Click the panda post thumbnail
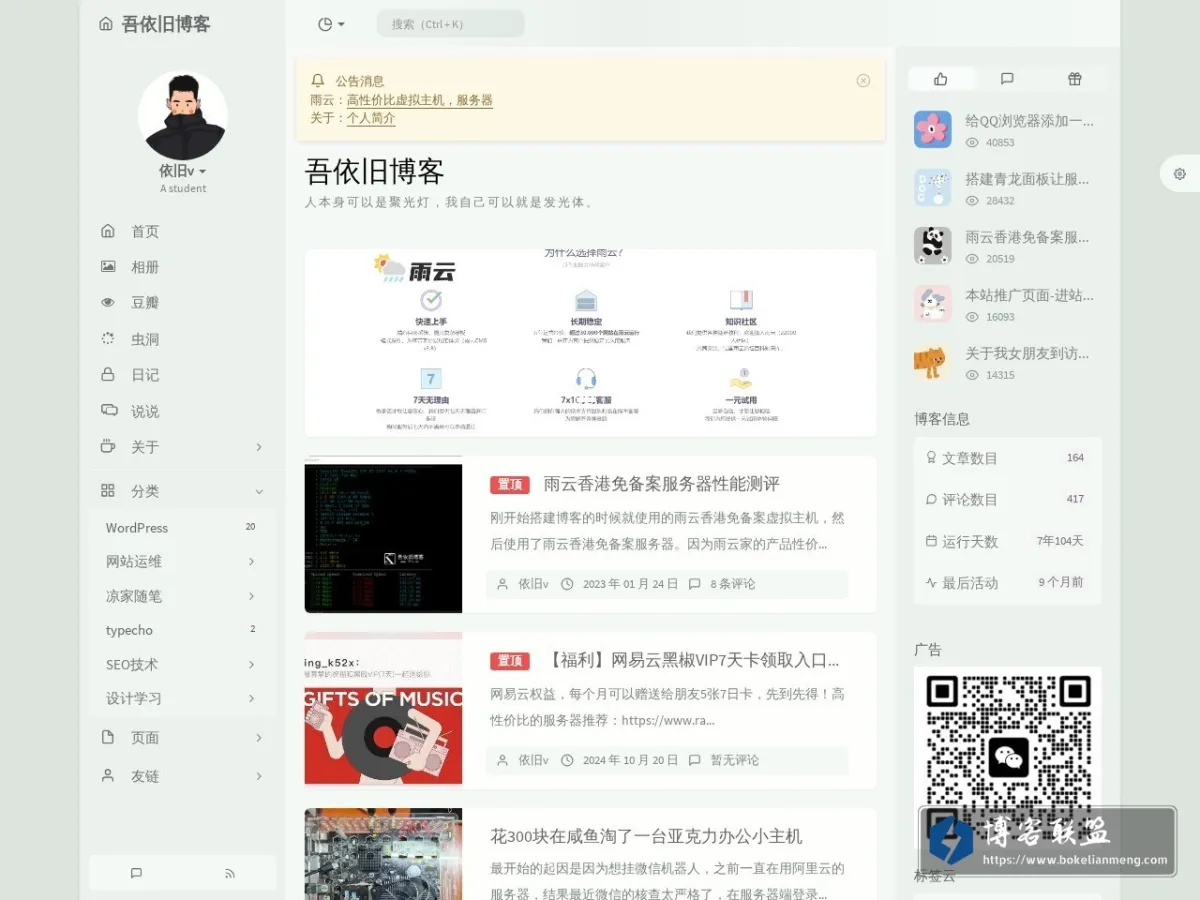This screenshot has height=900, width=1200. click(x=933, y=245)
